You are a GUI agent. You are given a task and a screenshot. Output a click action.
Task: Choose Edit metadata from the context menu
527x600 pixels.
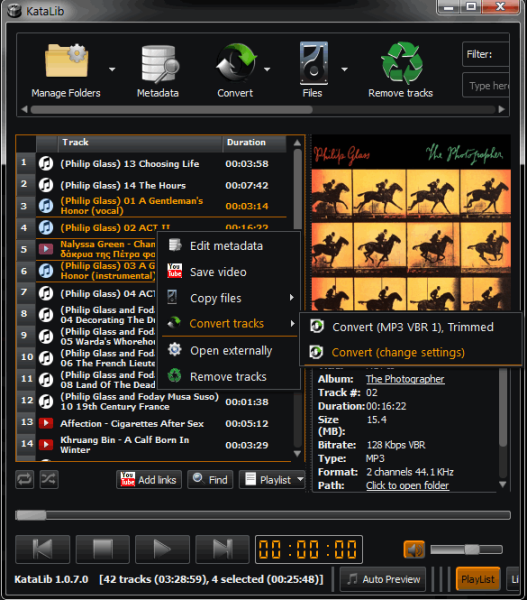(x=228, y=246)
